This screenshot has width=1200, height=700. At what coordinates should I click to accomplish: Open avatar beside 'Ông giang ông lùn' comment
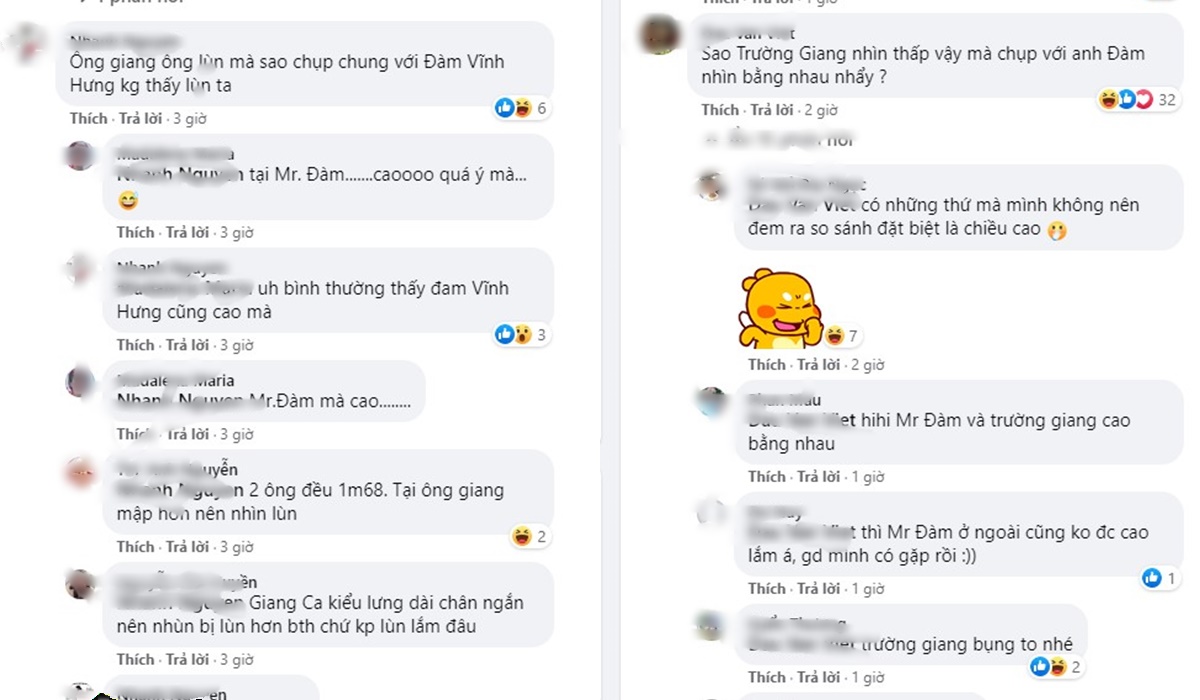coord(25,44)
